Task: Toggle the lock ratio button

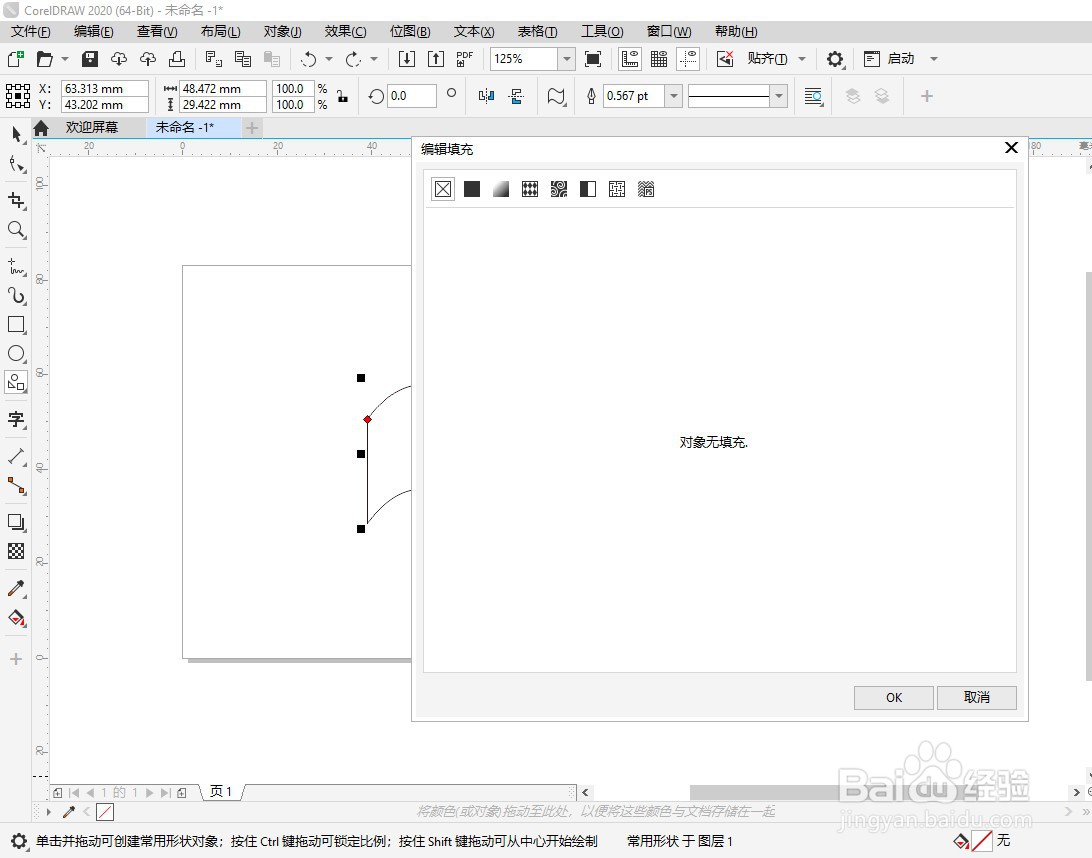Action: click(x=342, y=96)
